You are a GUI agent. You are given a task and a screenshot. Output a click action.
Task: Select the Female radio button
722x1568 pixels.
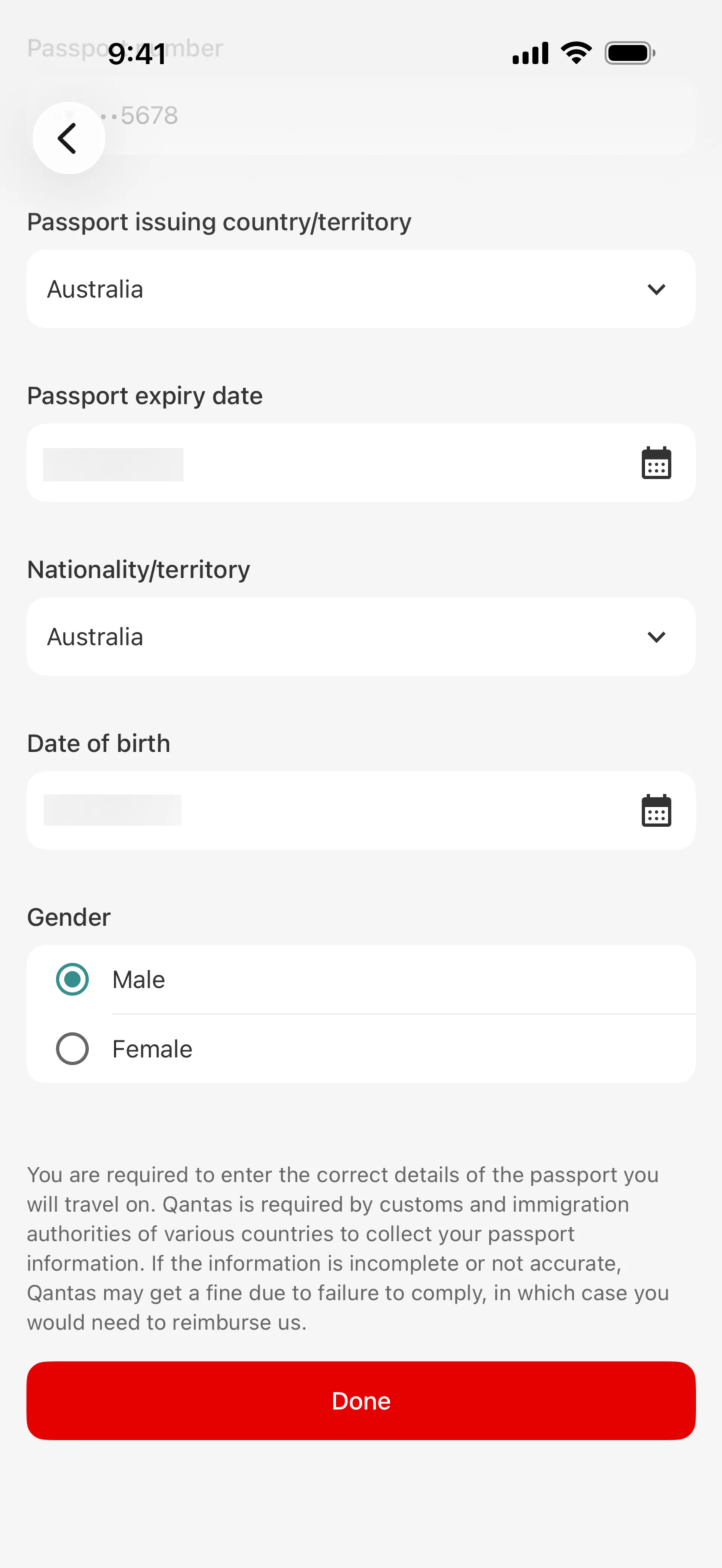pyautogui.click(x=73, y=1049)
